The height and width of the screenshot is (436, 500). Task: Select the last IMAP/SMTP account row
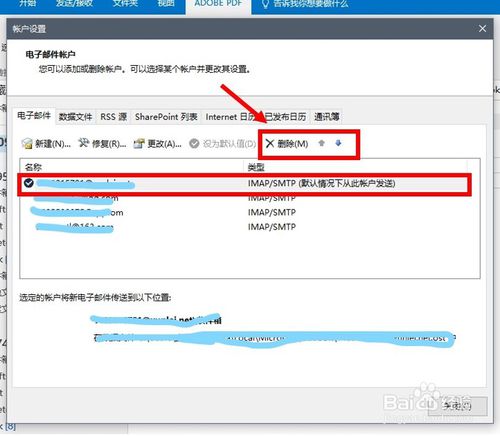(x=250, y=227)
